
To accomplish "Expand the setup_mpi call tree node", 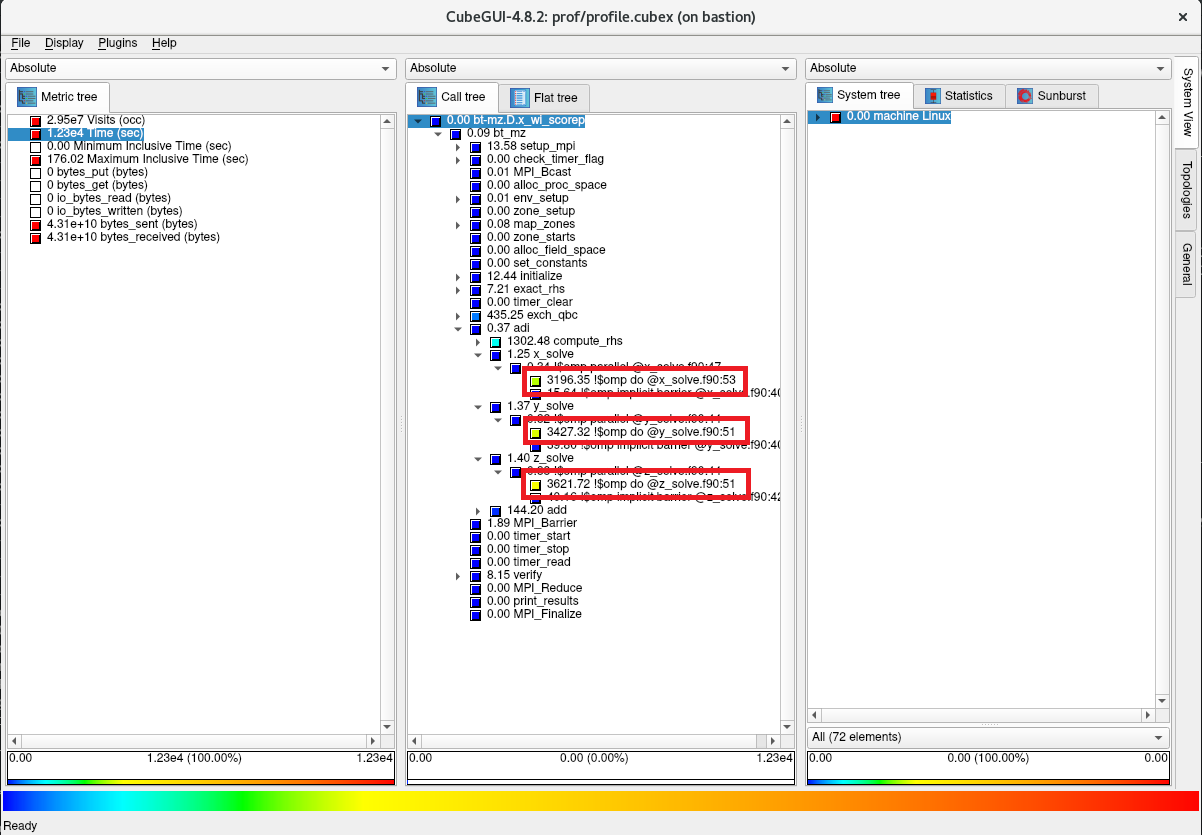I will tap(458, 147).
